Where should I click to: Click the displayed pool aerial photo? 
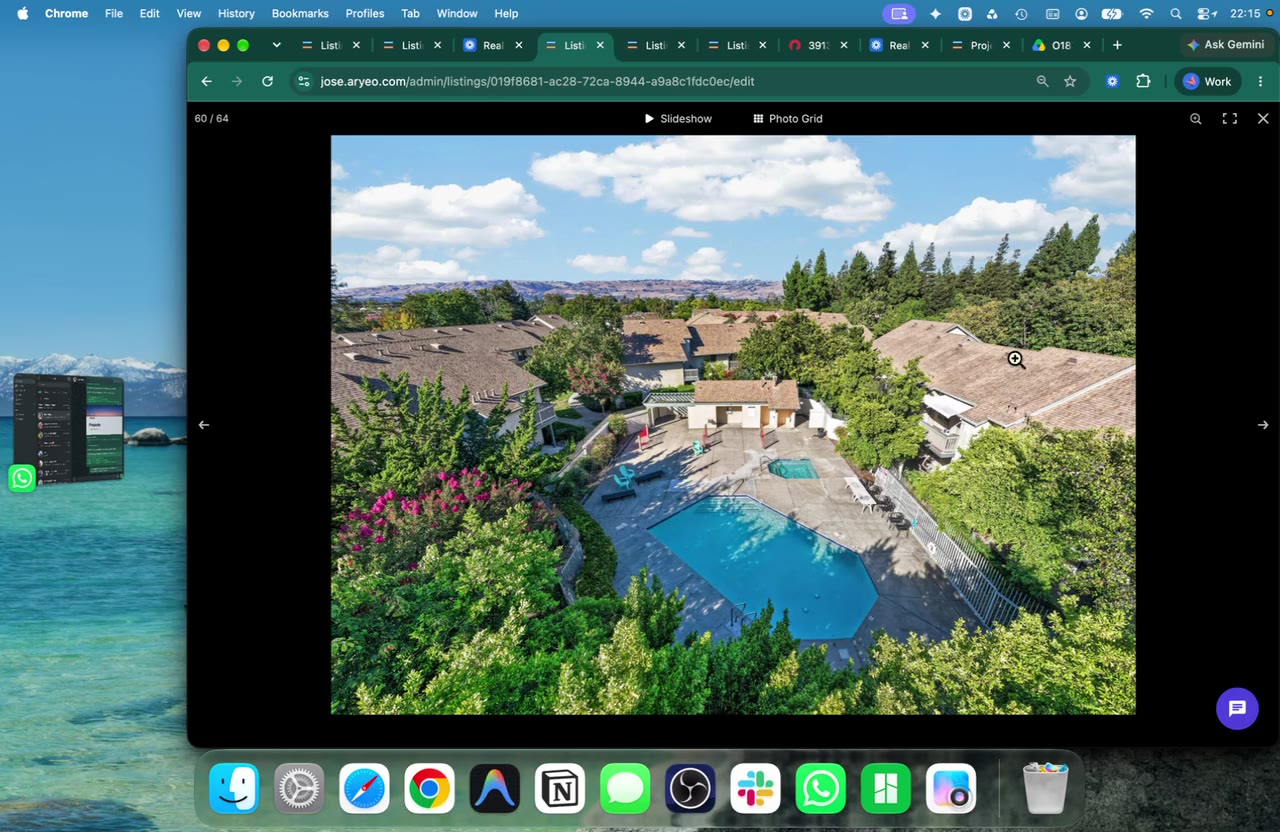pos(733,425)
